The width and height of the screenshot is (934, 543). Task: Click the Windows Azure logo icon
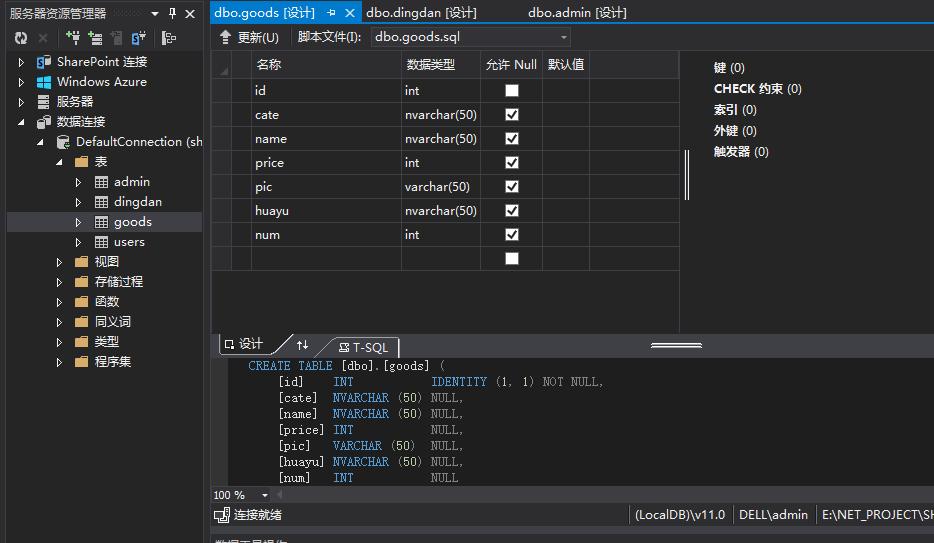[x=43, y=82]
